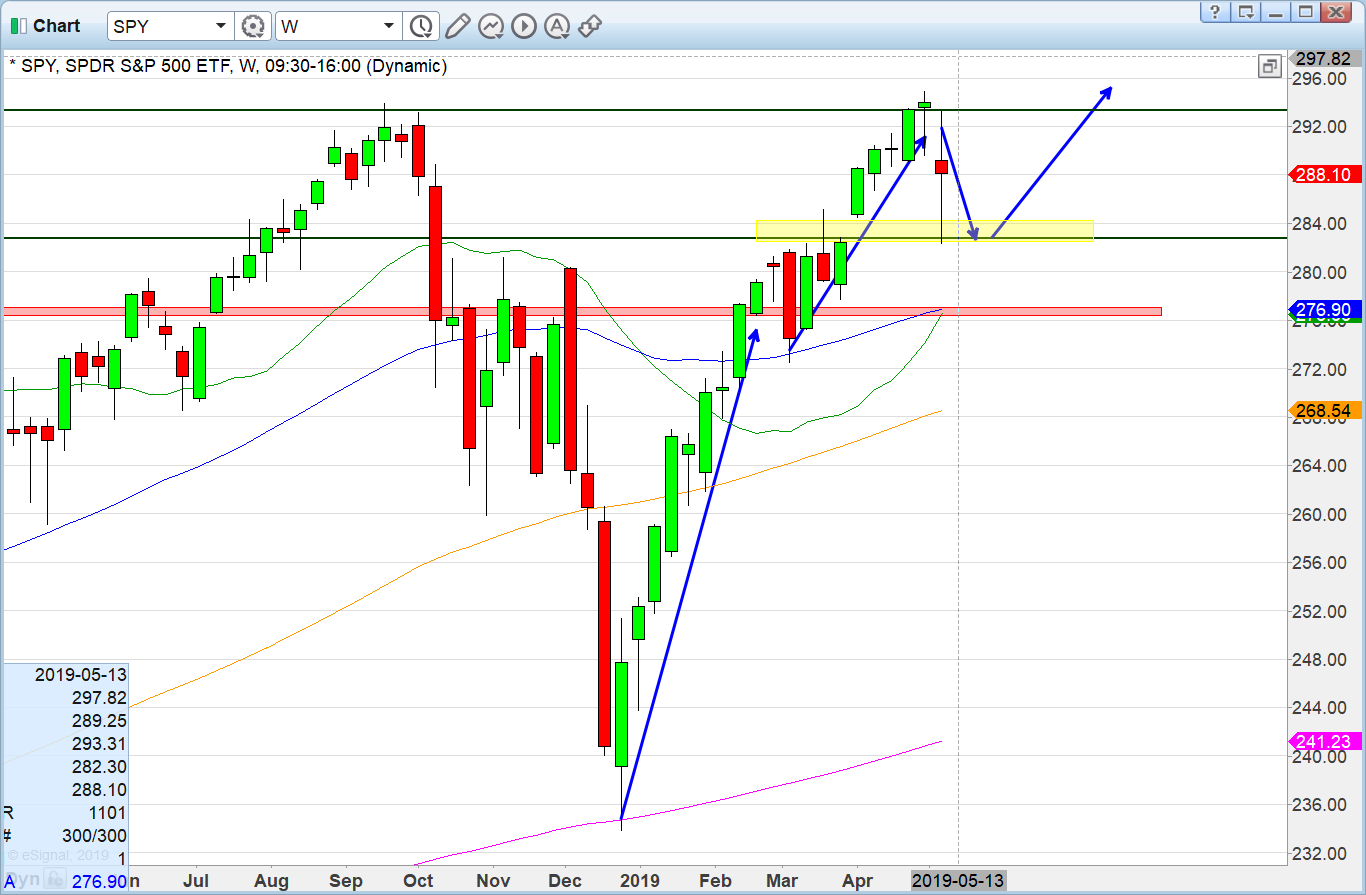Click the blue A auto-scale link
Image resolution: width=1366 pixels, height=895 pixels.
click(x=7, y=879)
